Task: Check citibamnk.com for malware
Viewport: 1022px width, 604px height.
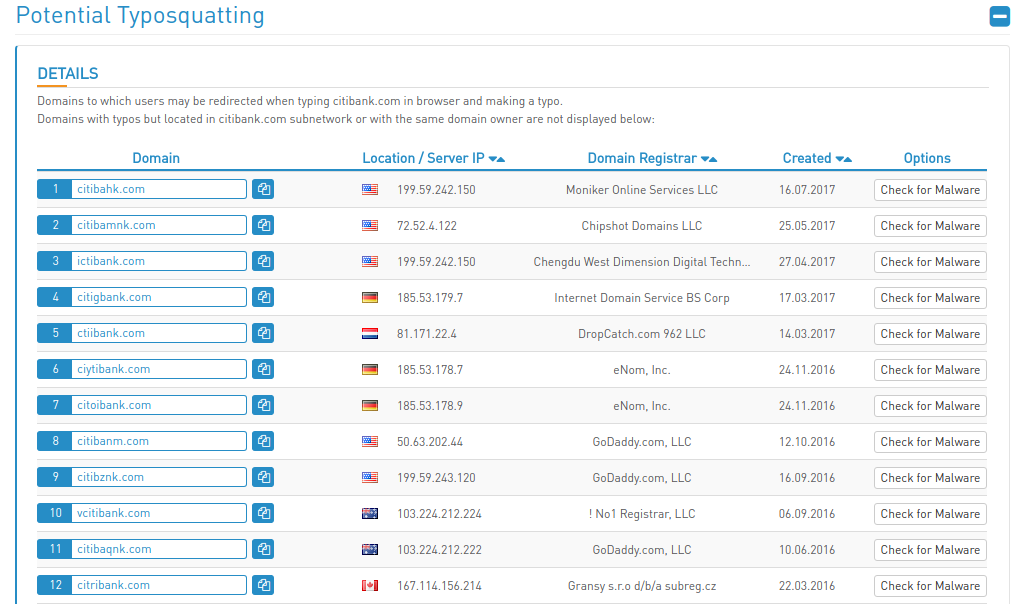Action: tap(930, 225)
